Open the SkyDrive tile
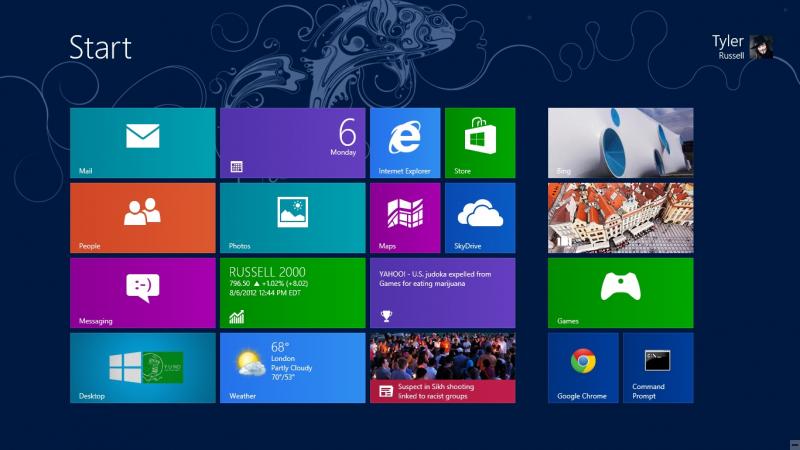Viewport: 800px width, 450px height. (480, 218)
